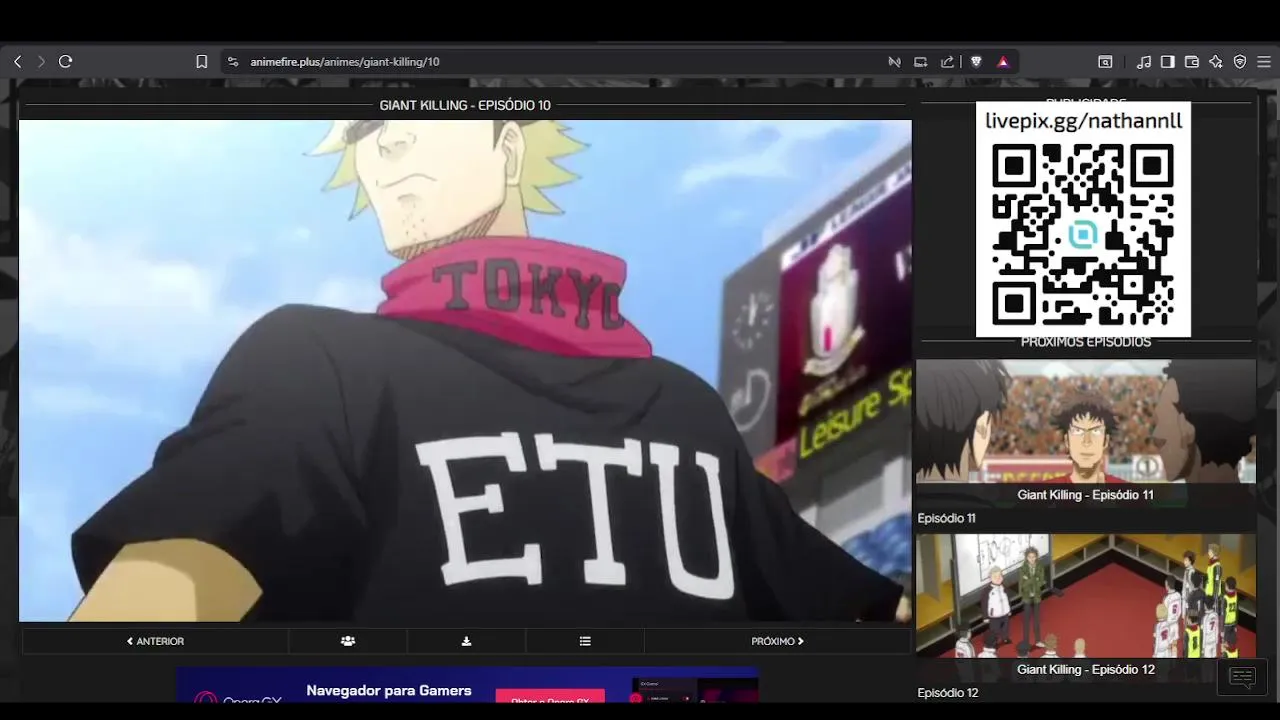Image resolution: width=1280 pixels, height=720 pixels.
Task: Click the crossed-out N icon in address bar
Action: [894, 61]
